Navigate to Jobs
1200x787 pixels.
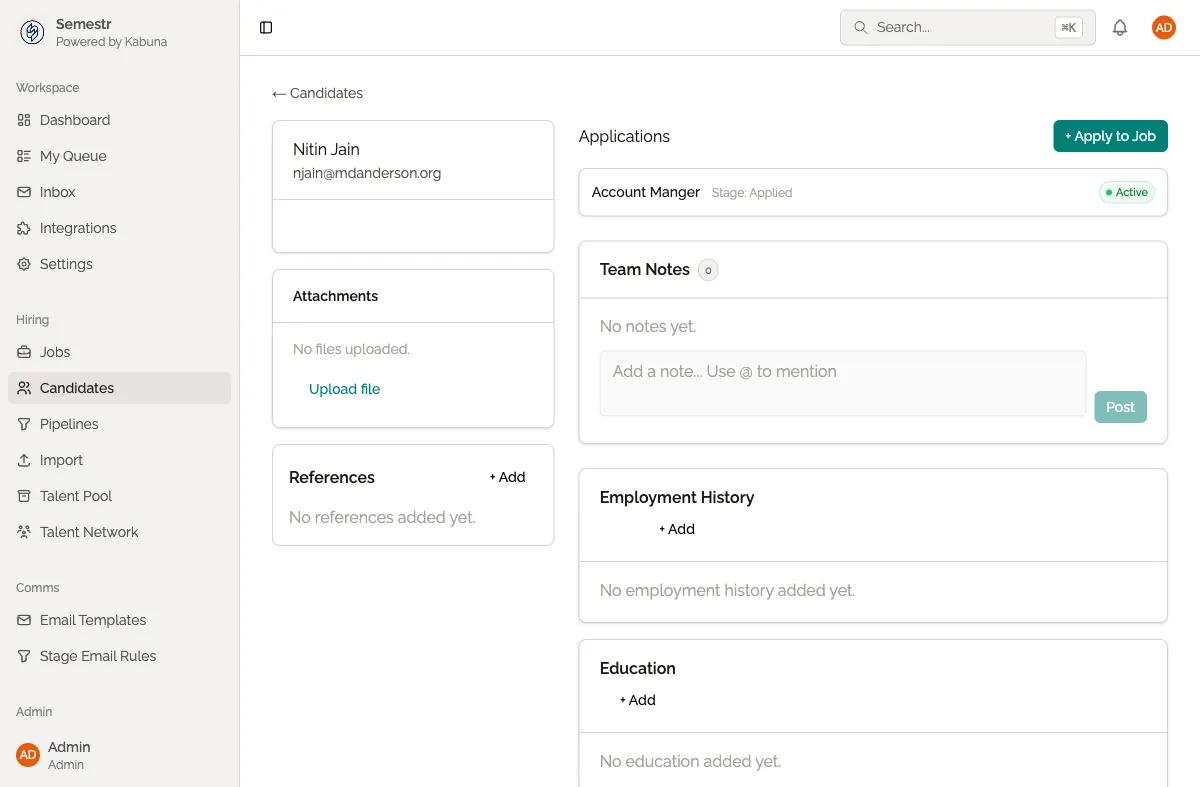55,352
